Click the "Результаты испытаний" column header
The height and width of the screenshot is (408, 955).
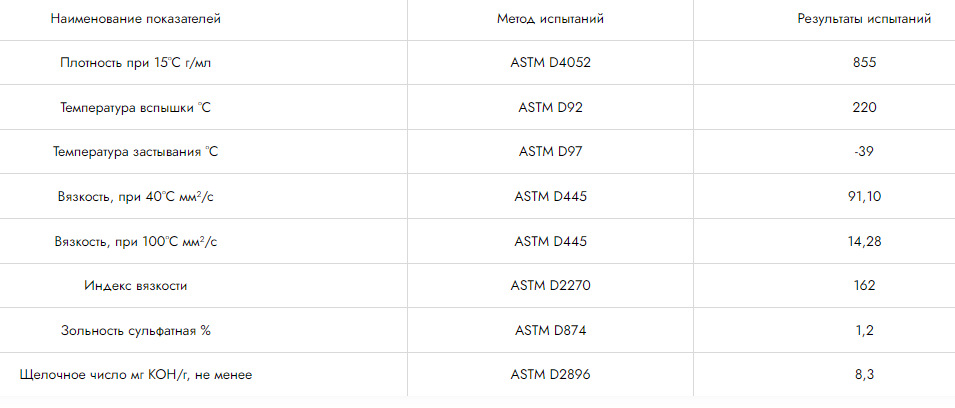[864, 19]
